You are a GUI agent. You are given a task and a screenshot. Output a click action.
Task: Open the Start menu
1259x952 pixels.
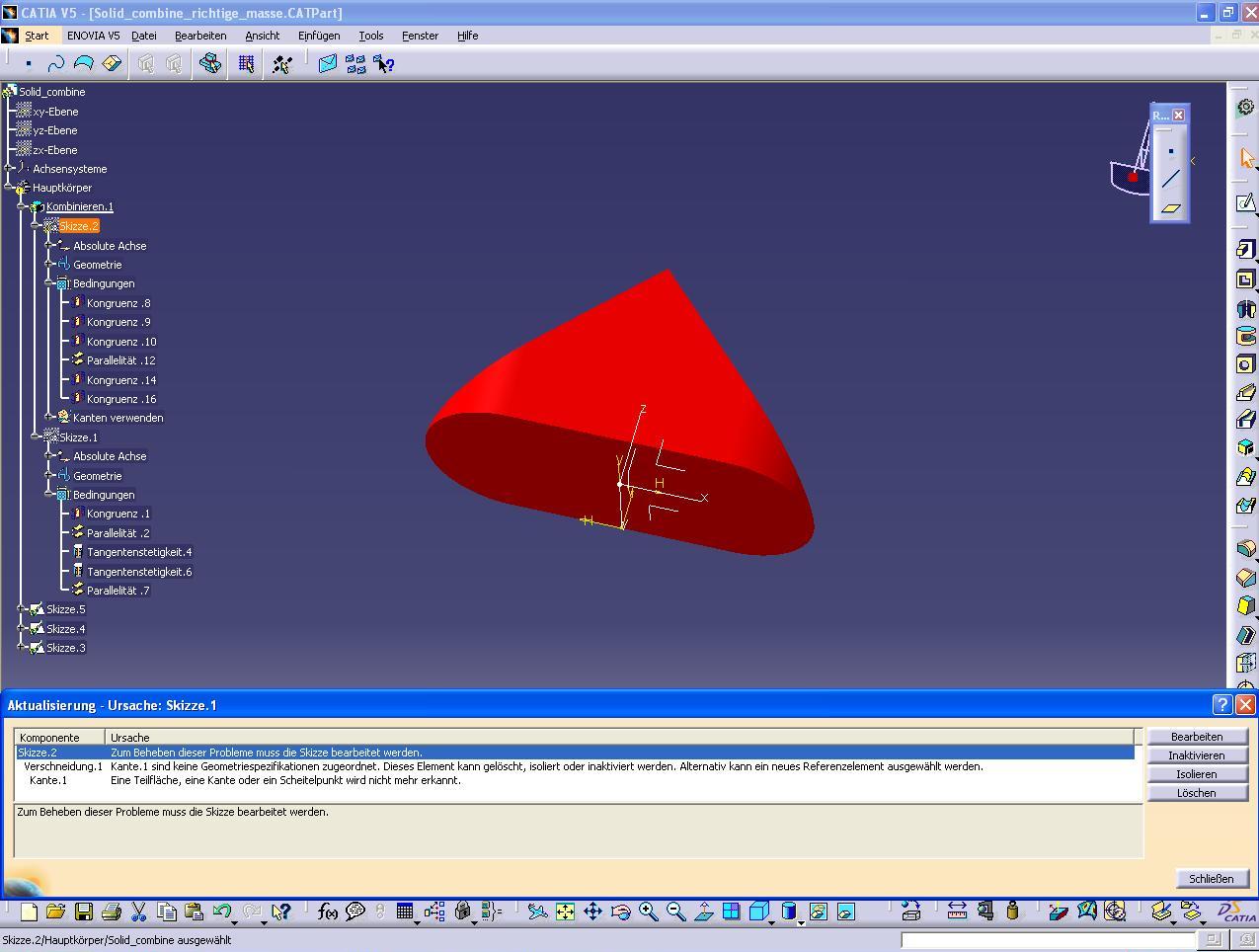(x=37, y=36)
